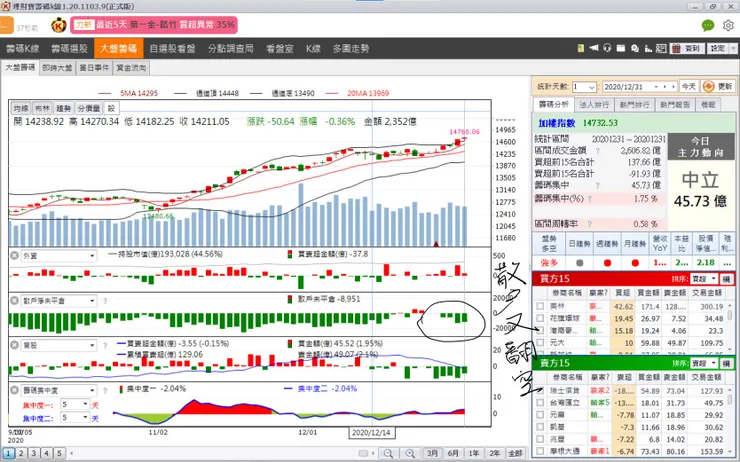Expand the 設定 dropdown arrow
Viewport: 740px width, 462px height.
click(733, 48)
